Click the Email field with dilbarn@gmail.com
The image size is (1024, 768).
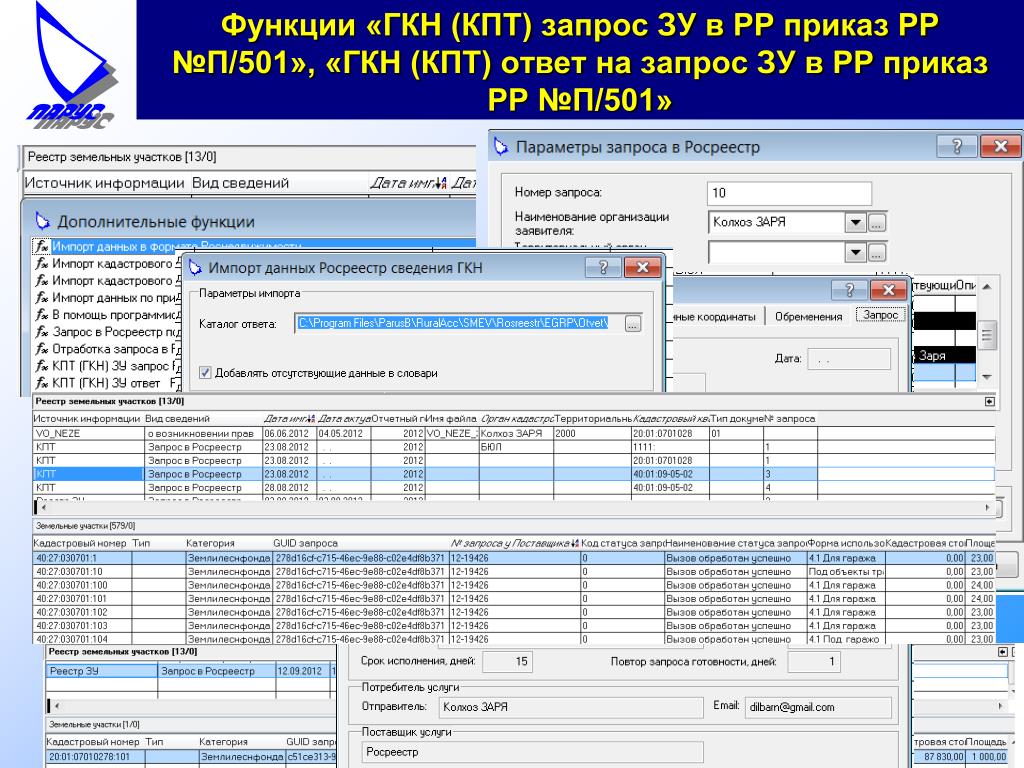click(x=818, y=707)
